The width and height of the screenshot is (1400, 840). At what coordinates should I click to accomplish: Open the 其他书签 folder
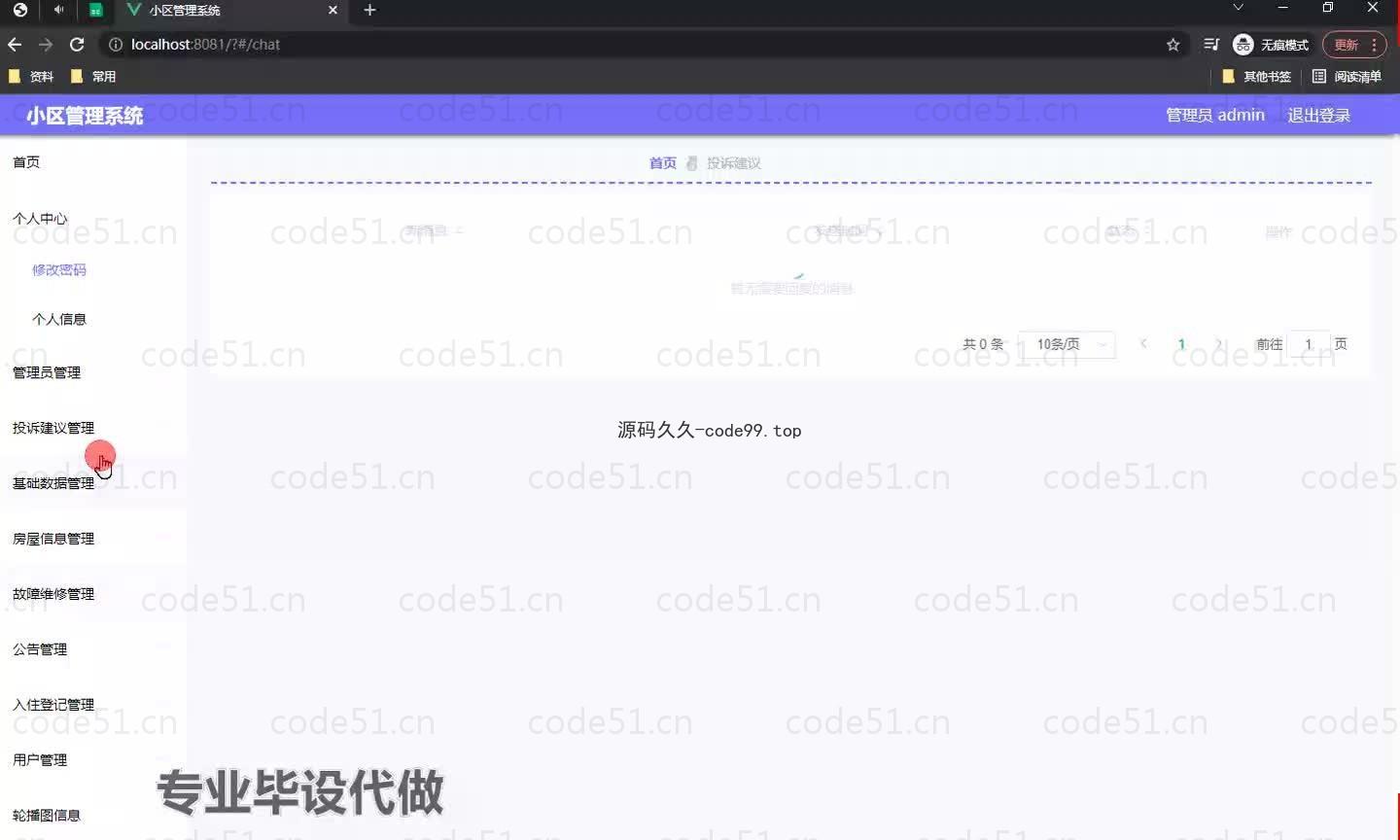click(1257, 77)
